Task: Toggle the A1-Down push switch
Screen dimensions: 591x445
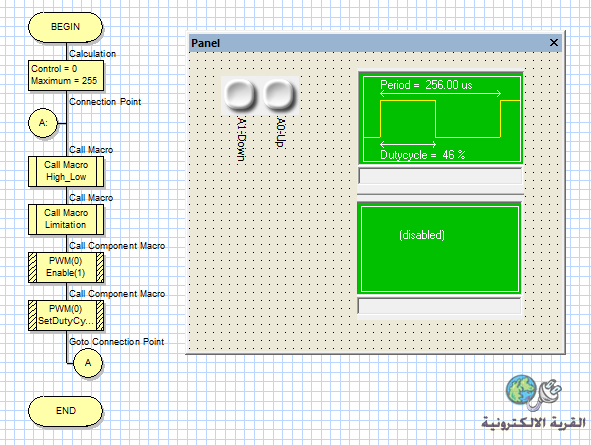Action: click(240, 95)
